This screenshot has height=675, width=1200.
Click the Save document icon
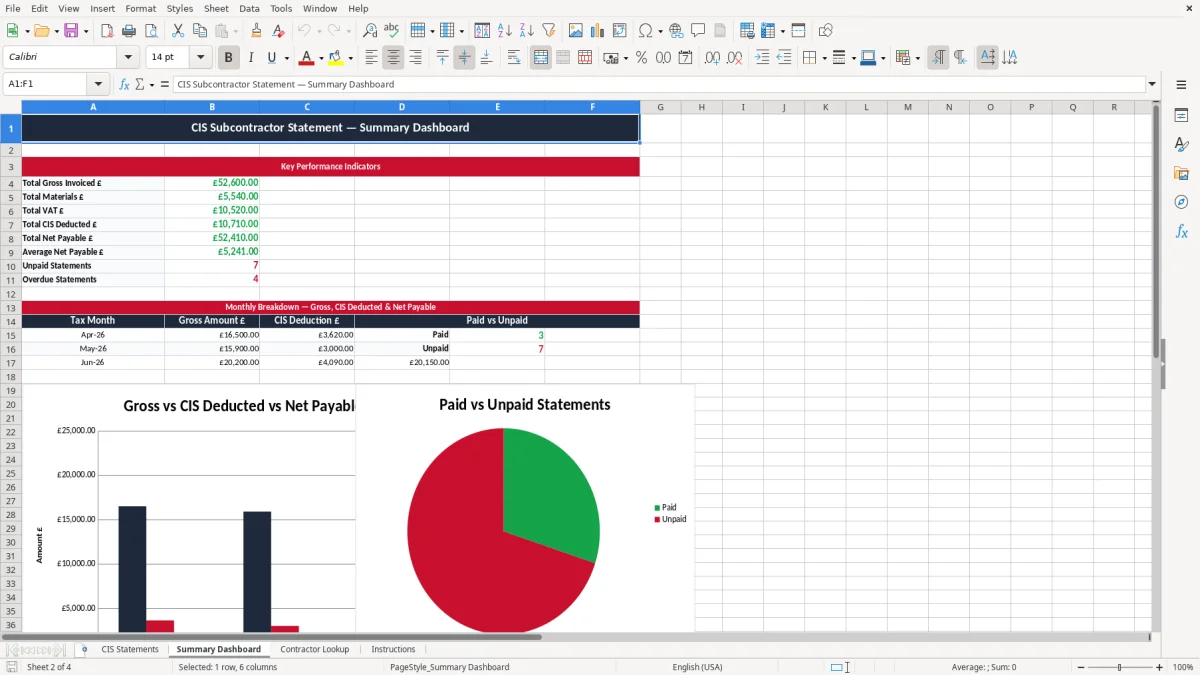click(71, 31)
